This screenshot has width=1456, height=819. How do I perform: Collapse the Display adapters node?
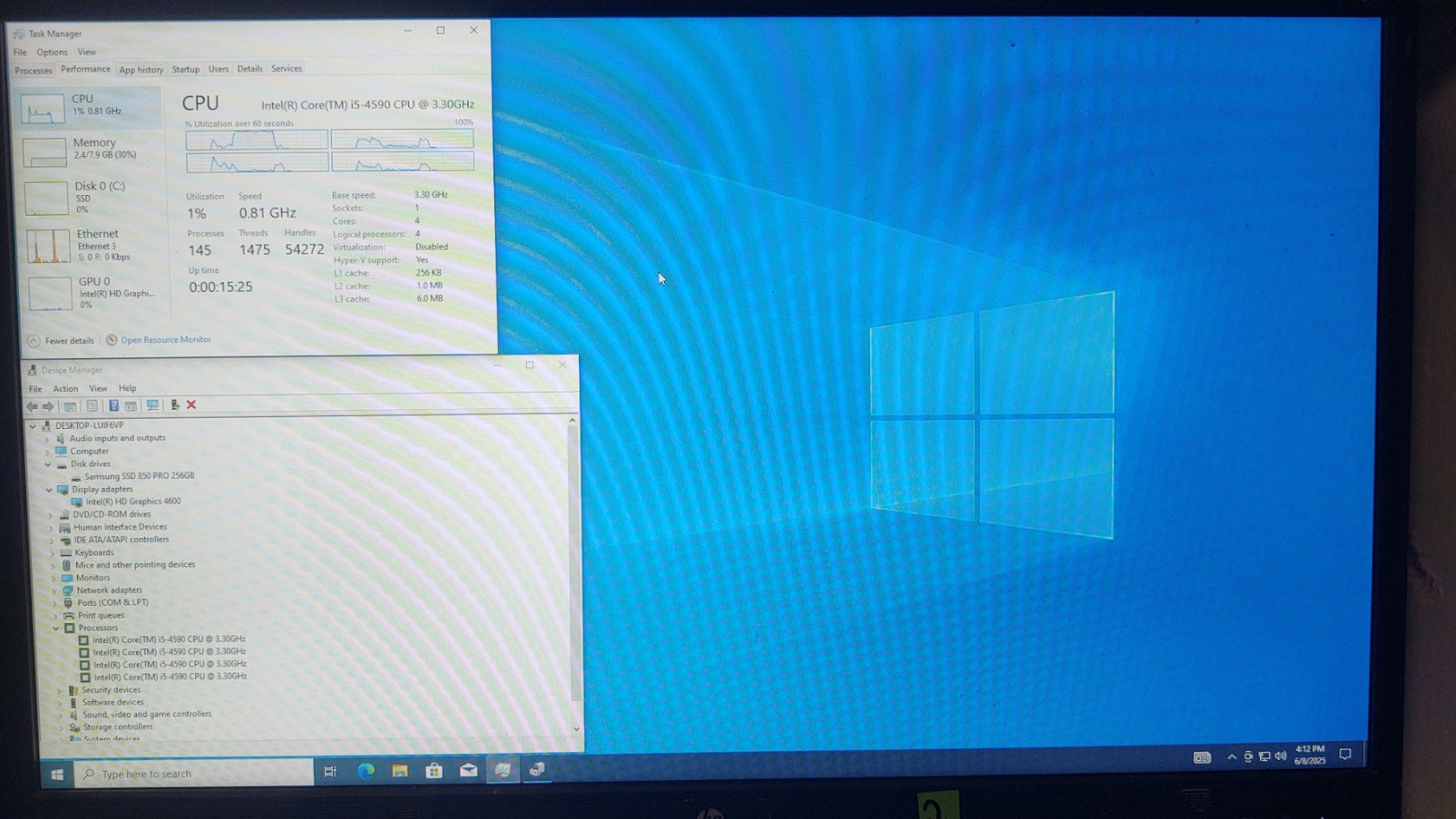(x=49, y=490)
